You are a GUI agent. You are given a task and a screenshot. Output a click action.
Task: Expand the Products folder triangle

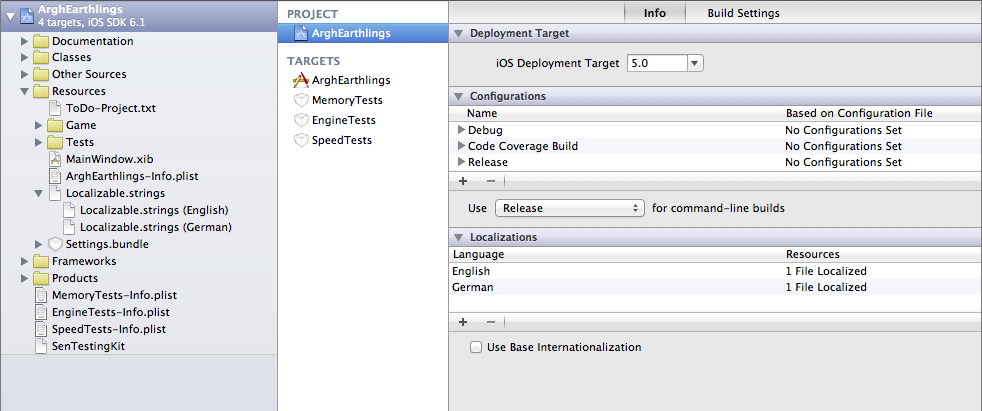(25, 278)
